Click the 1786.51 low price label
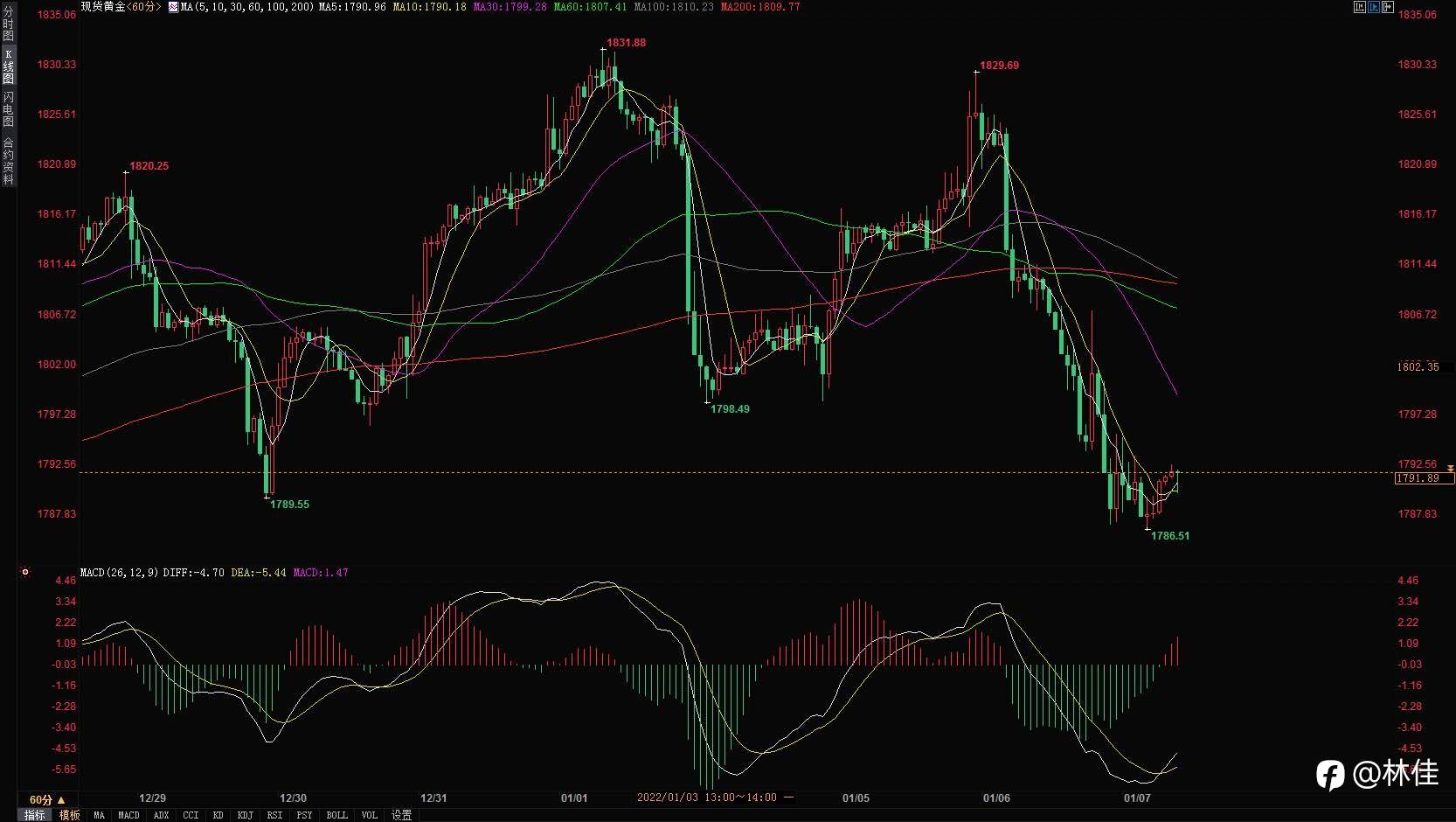This screenshot has width=1456, height=822. 1170,536
